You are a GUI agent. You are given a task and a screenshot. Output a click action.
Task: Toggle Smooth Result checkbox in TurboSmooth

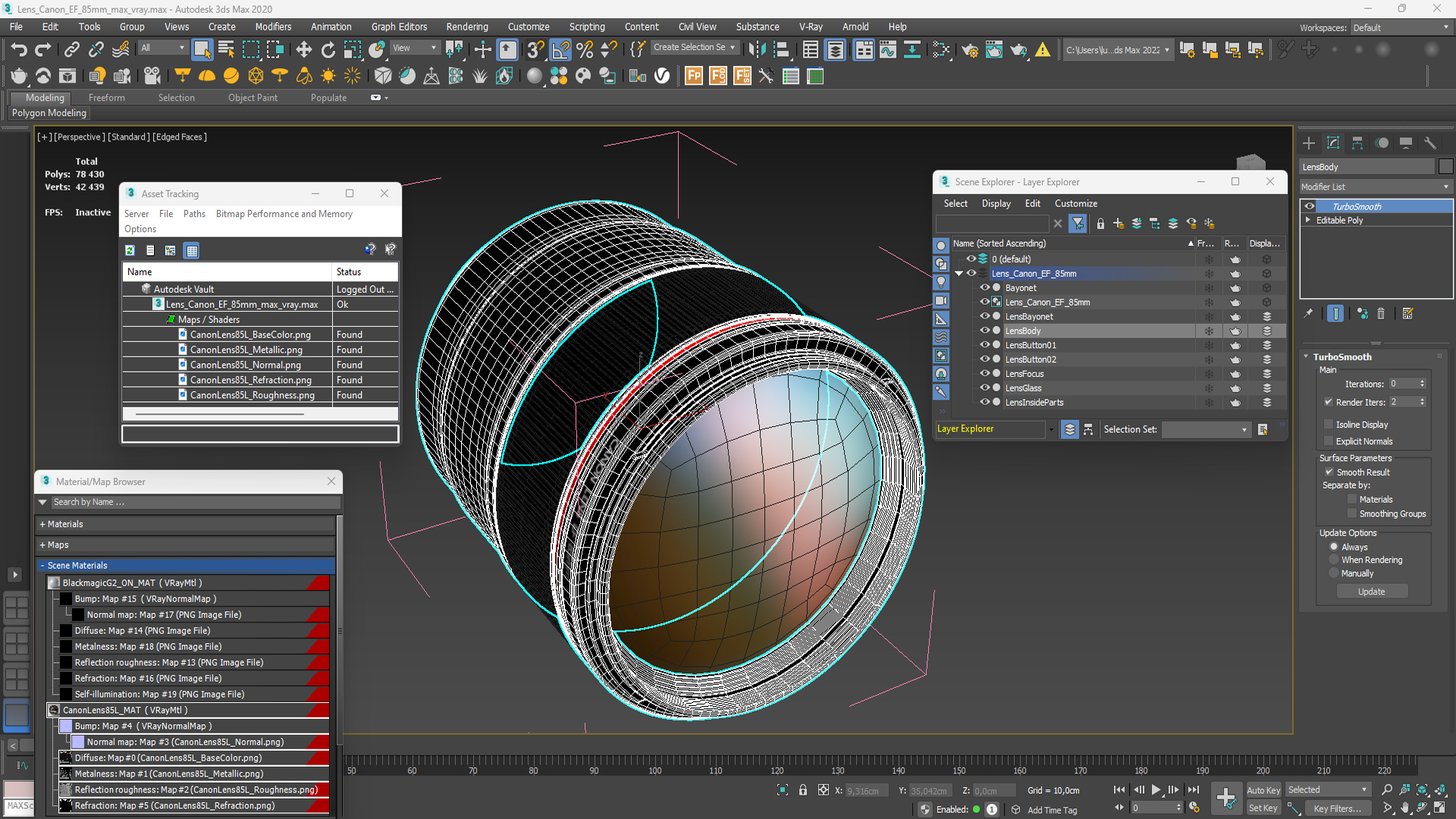click(1330, 471)
